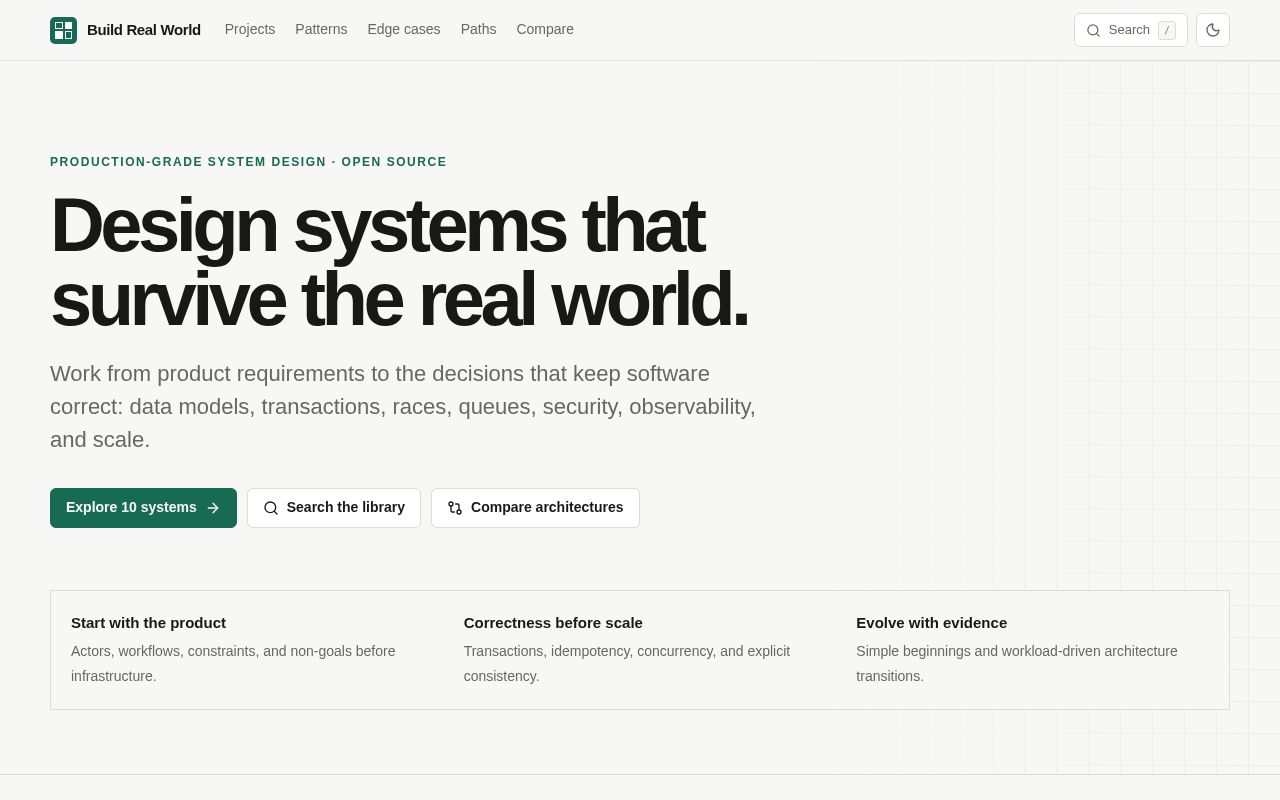Click the branch icon on Compare architectures
Viewport: 1280px width, 800px height.
click(455, 508)
